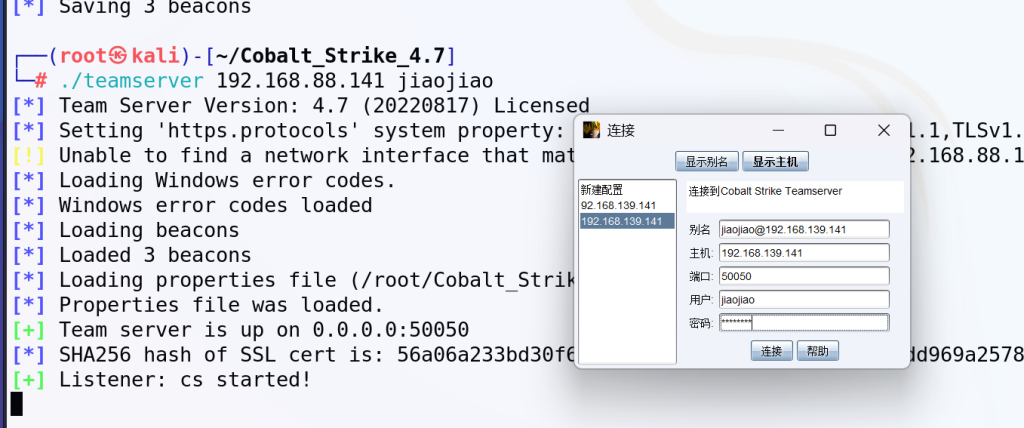Focus the 别名 alias input field
The image size is (1024, 428).
(804, 229)
